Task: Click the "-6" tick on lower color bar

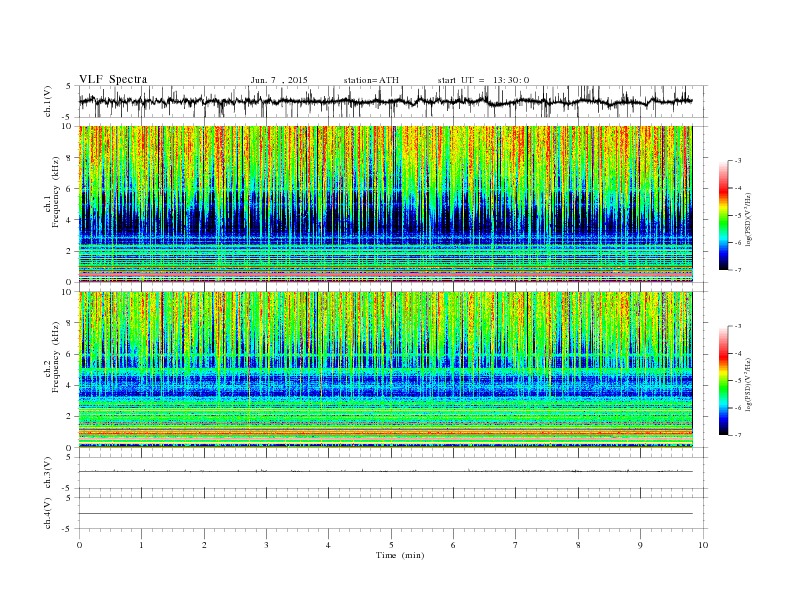Action: coord(737,408)
